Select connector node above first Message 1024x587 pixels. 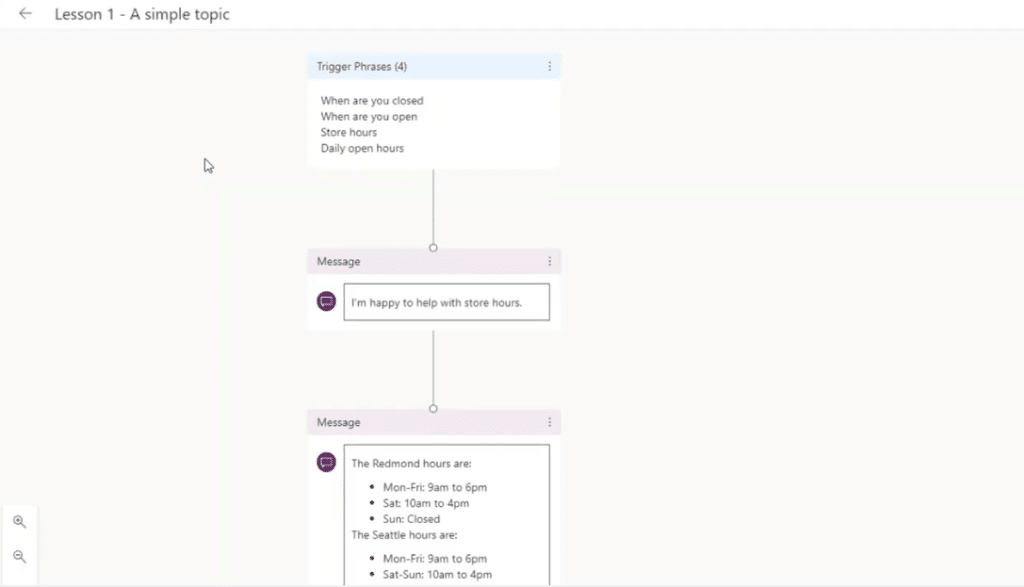[x=433, y=247]
